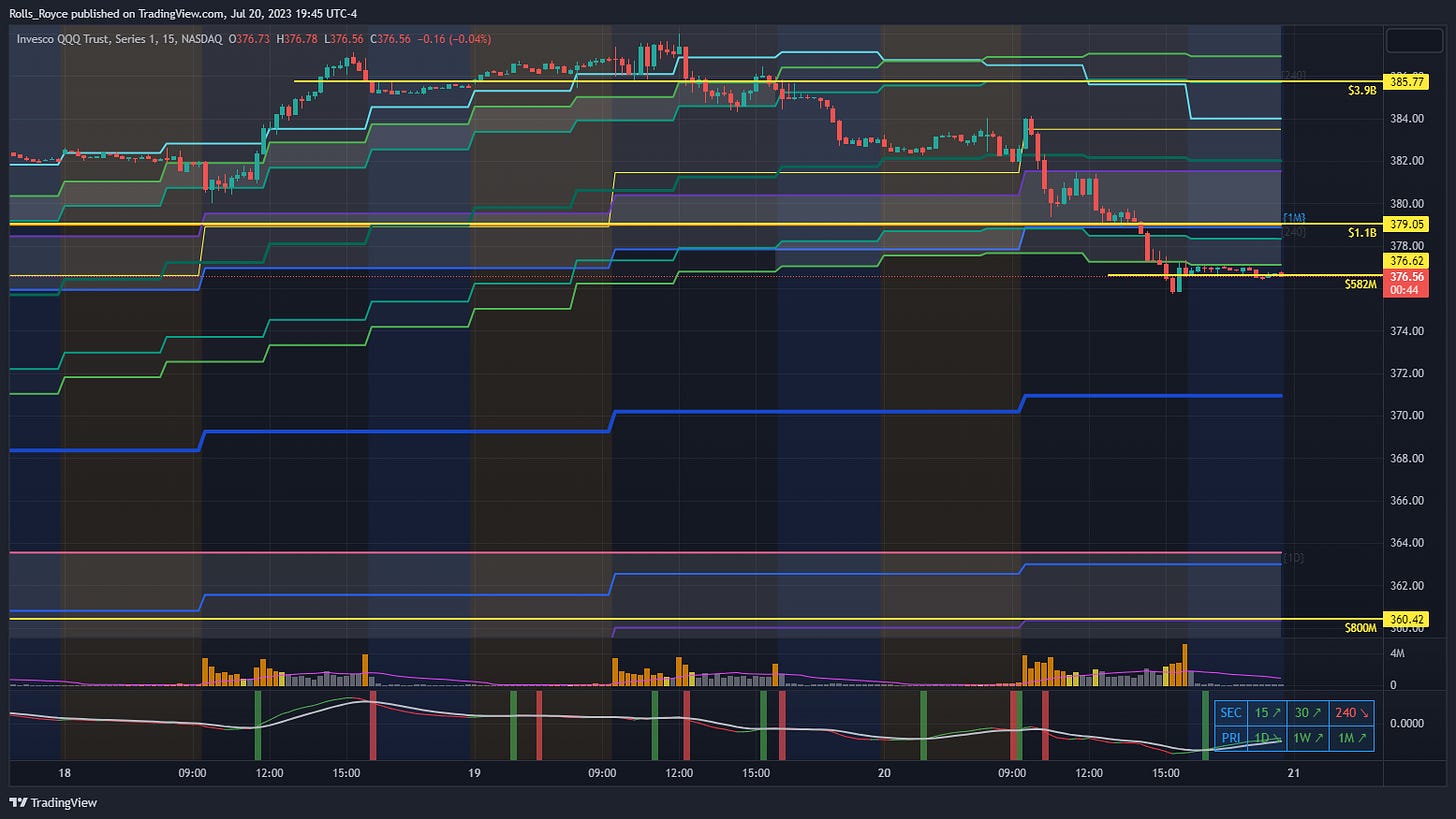Click the Invesco QQQ Trust symbol title

(120, 40)
